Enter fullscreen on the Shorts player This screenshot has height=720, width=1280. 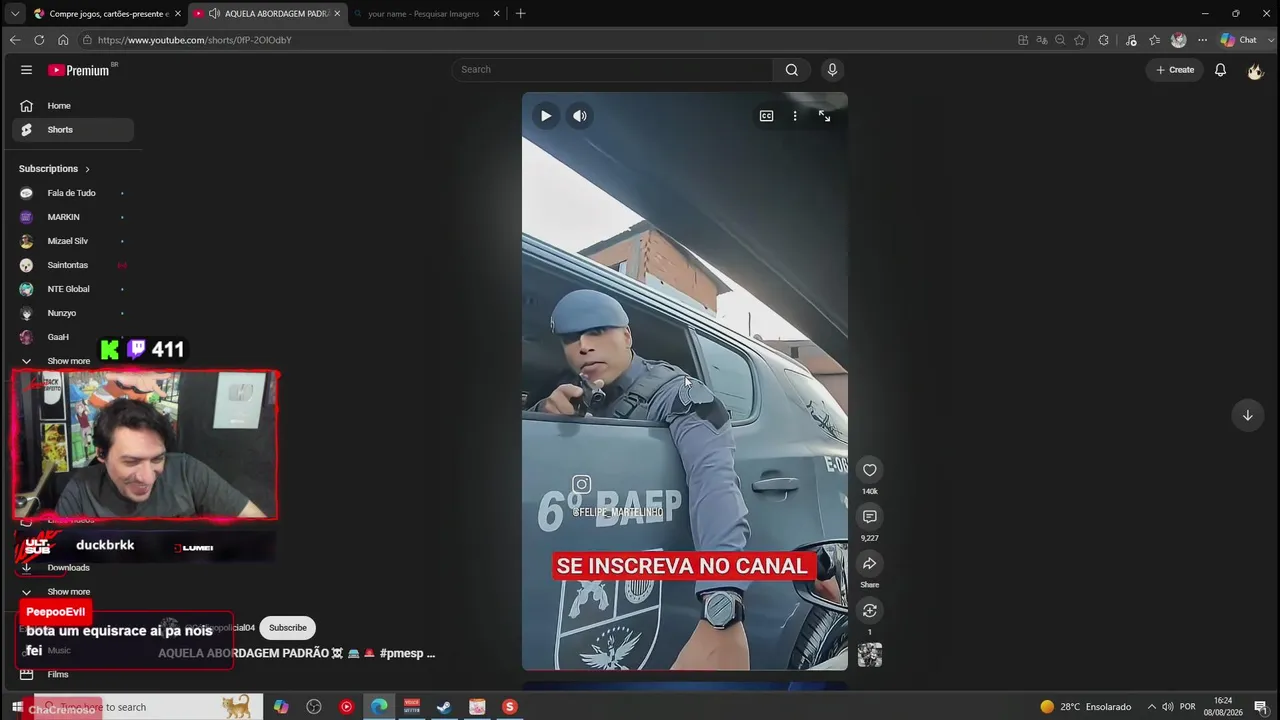tap(824, 116)
